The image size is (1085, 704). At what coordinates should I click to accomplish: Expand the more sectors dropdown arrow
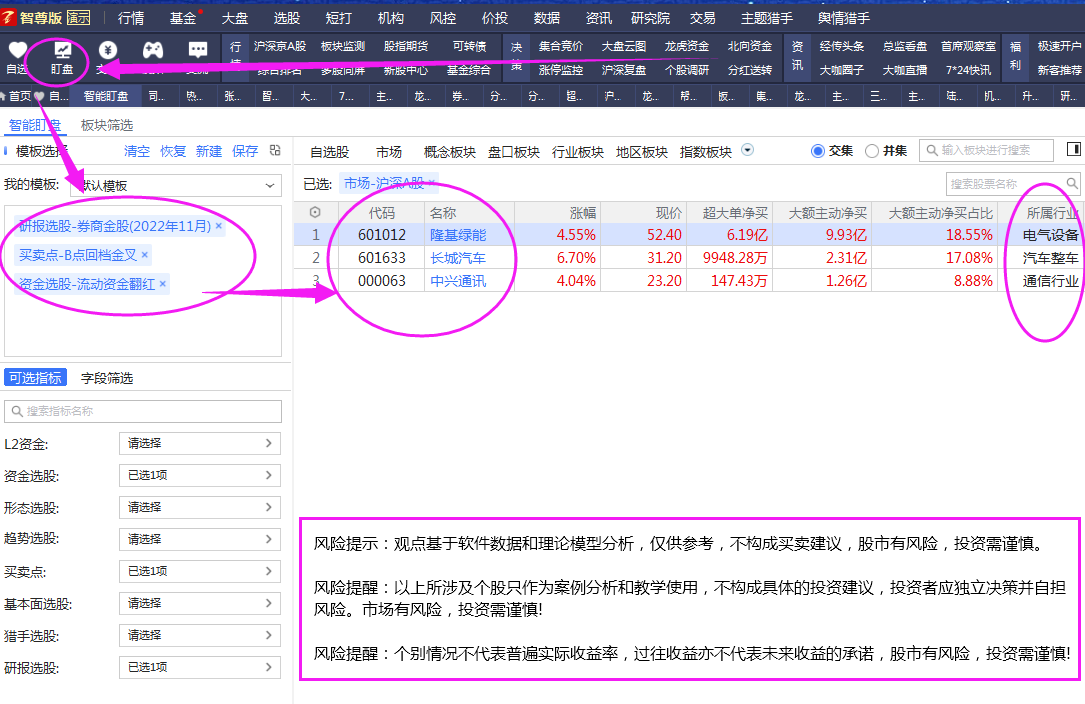coord(747,150)
